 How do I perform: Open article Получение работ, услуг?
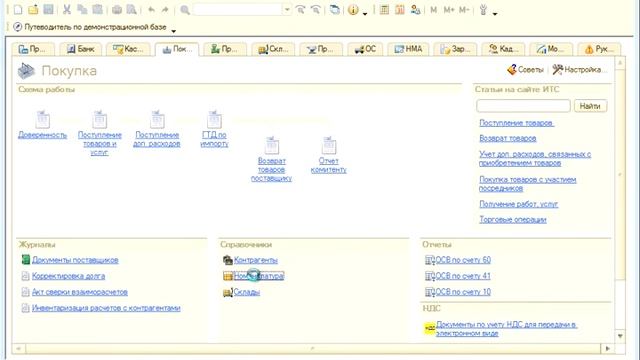(518, 204)
